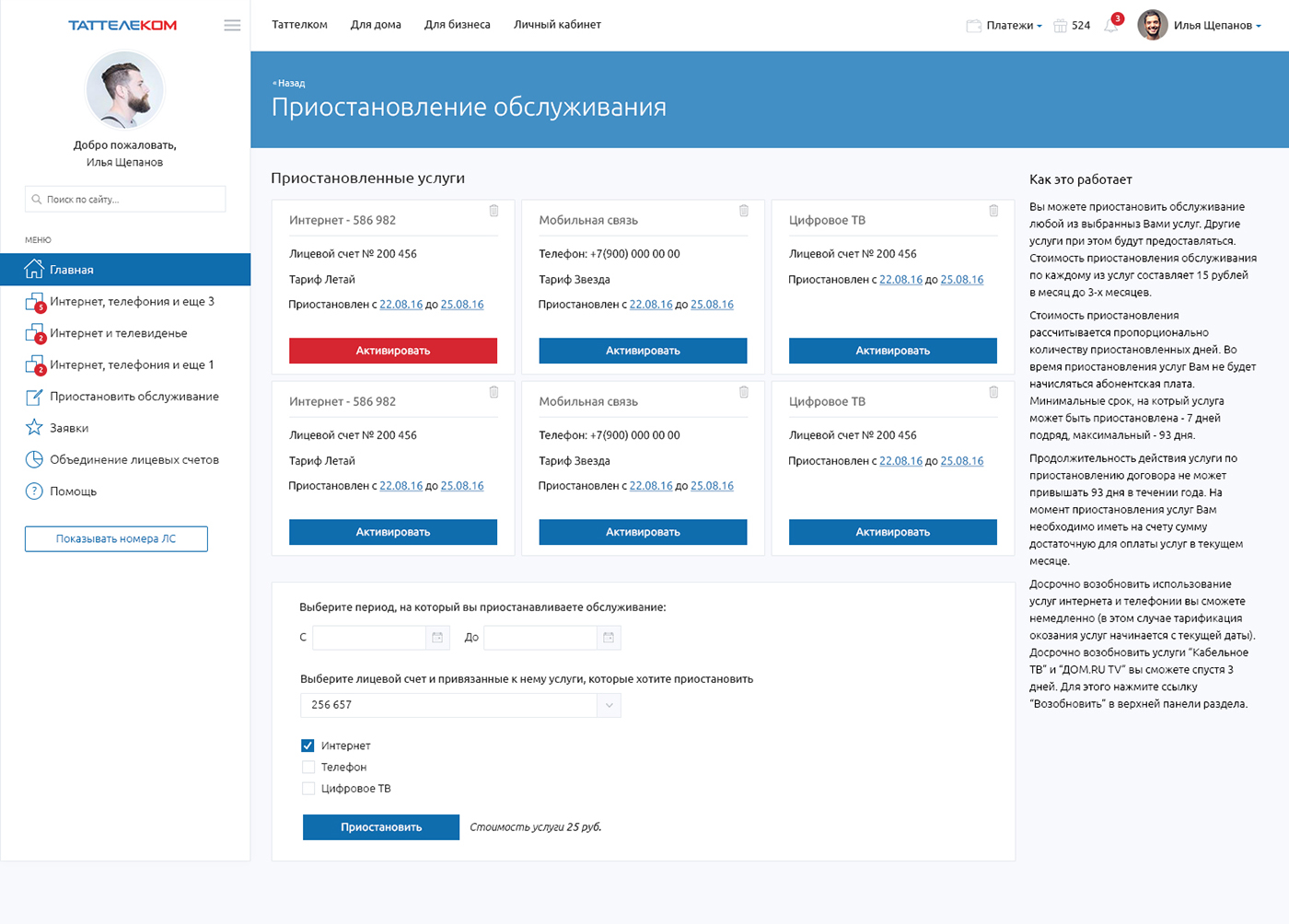Open the calendar icon for the С date field
1289x924 pixels.
point(437,637)
